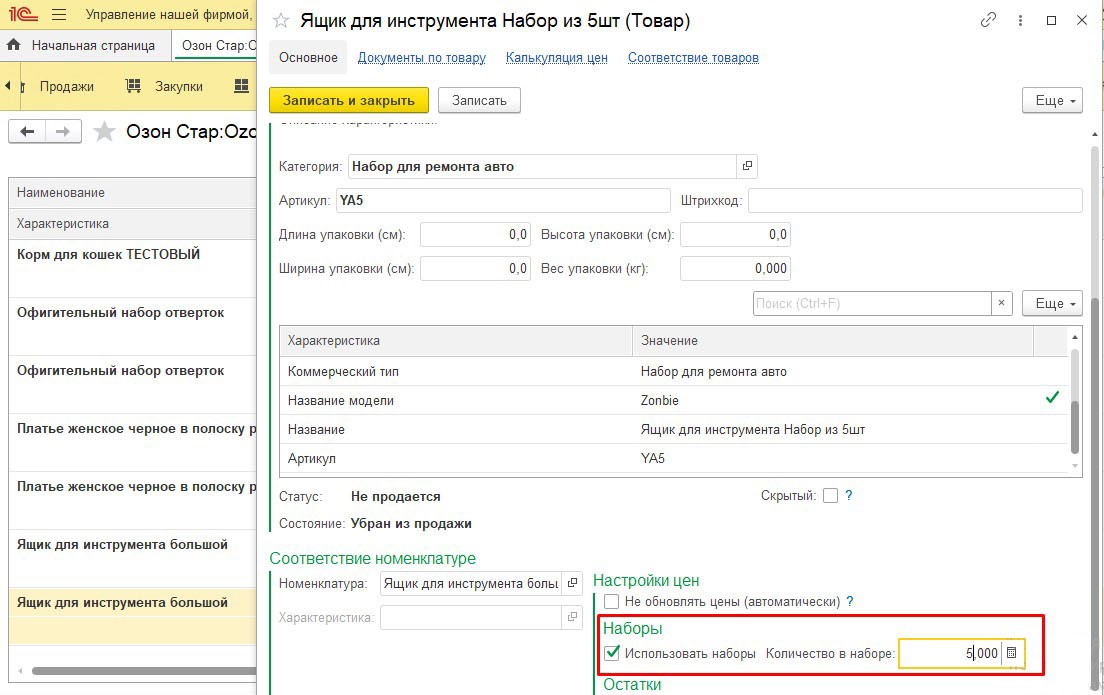Click the Записать button
The width and height of the screenshot is (1104, 695).
(479, 101)
